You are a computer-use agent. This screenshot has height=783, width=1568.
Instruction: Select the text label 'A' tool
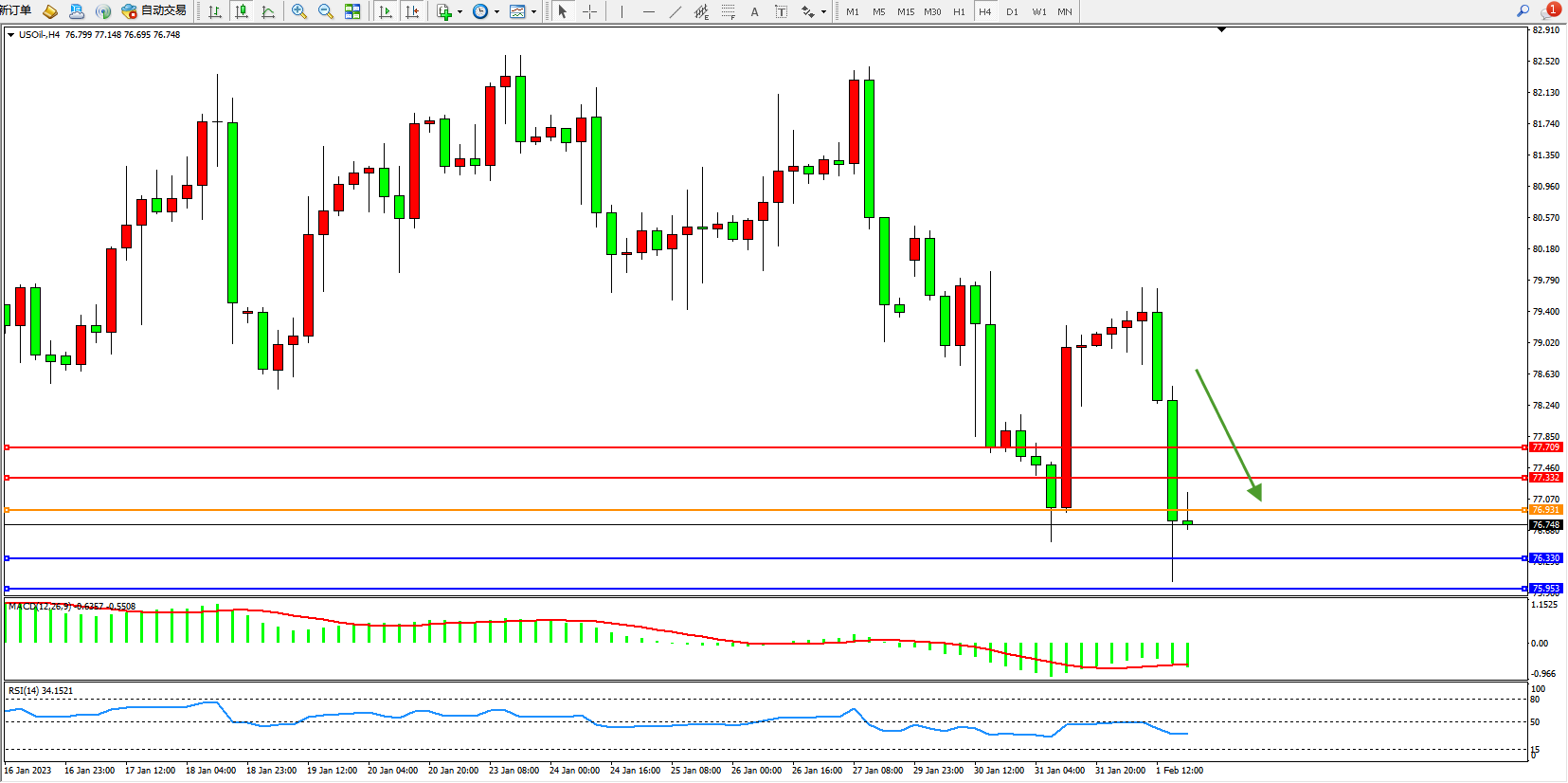pos(754,11)
